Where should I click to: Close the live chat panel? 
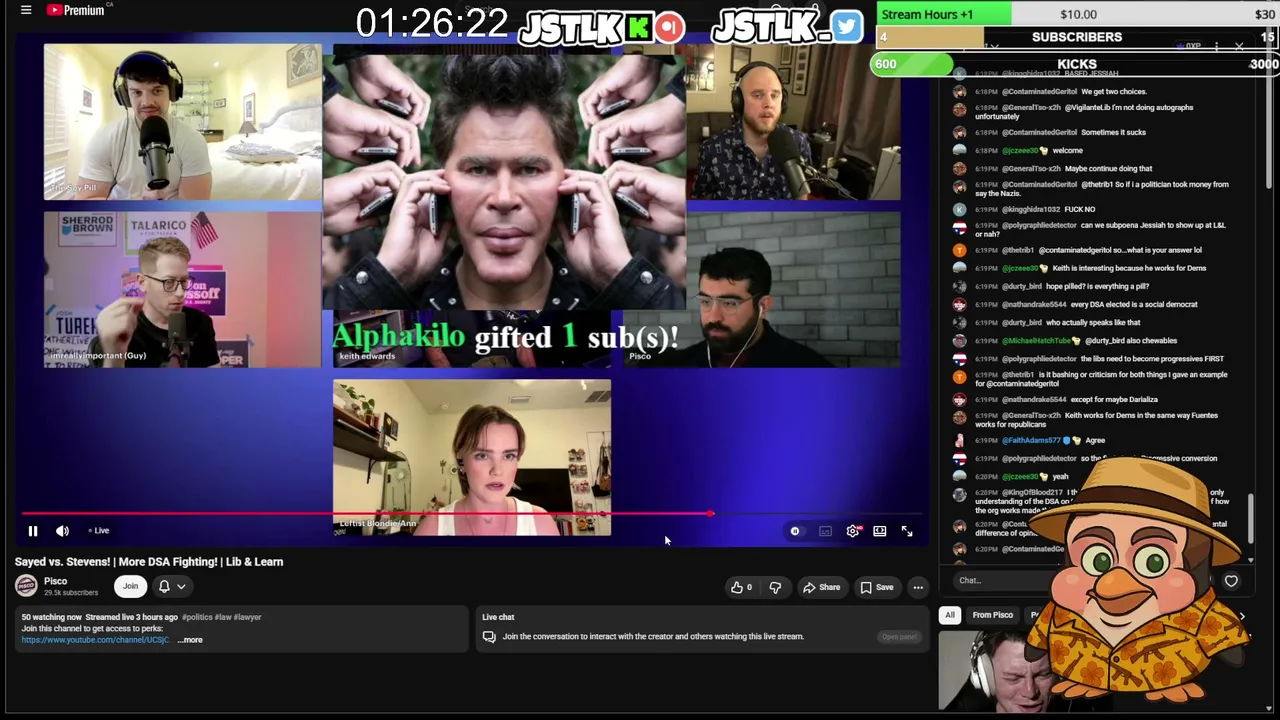(1239, 47)
